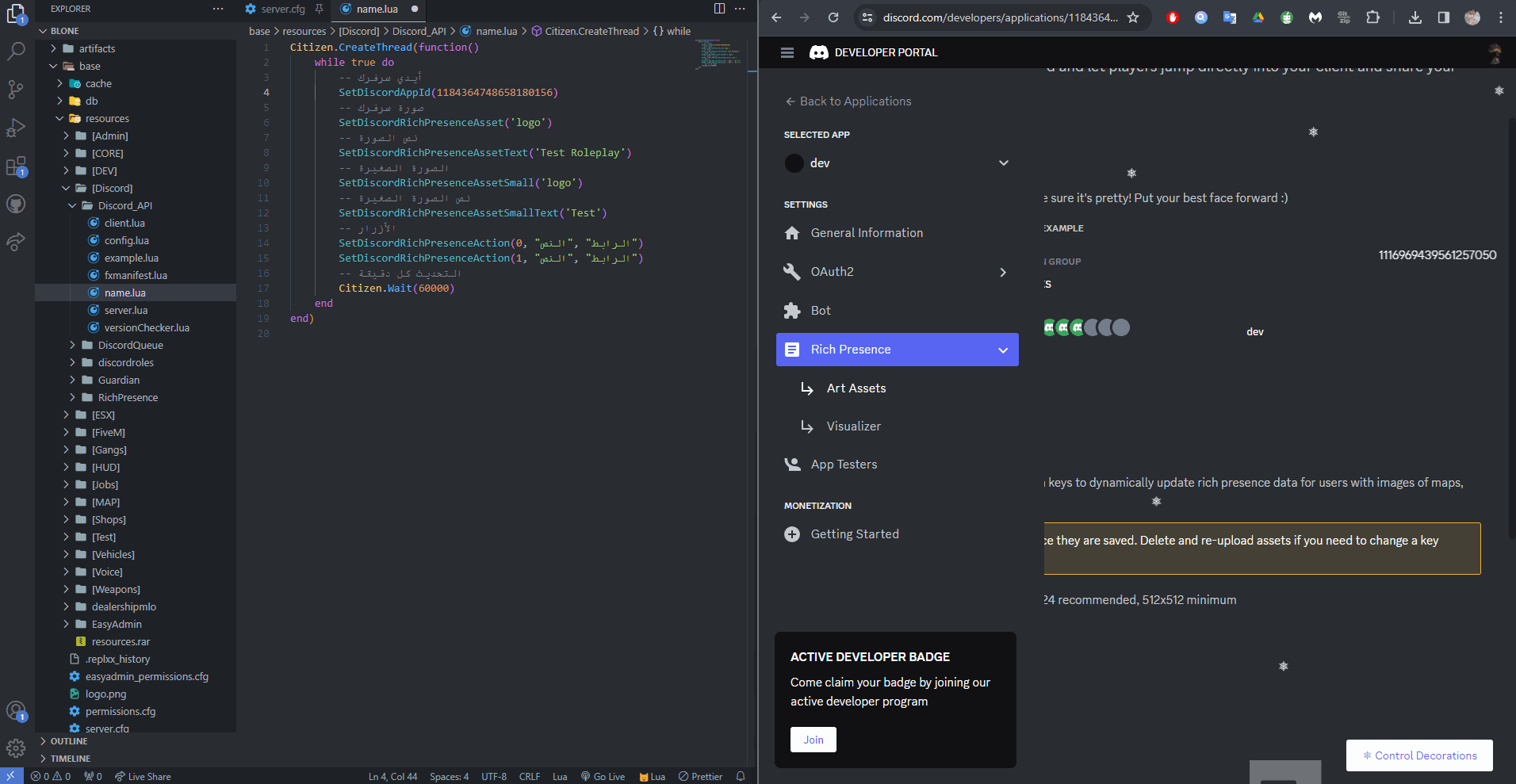Click Spaces: 4 indentation indicator
Screen dimensions: 1516x784
[x=450, y=777]
